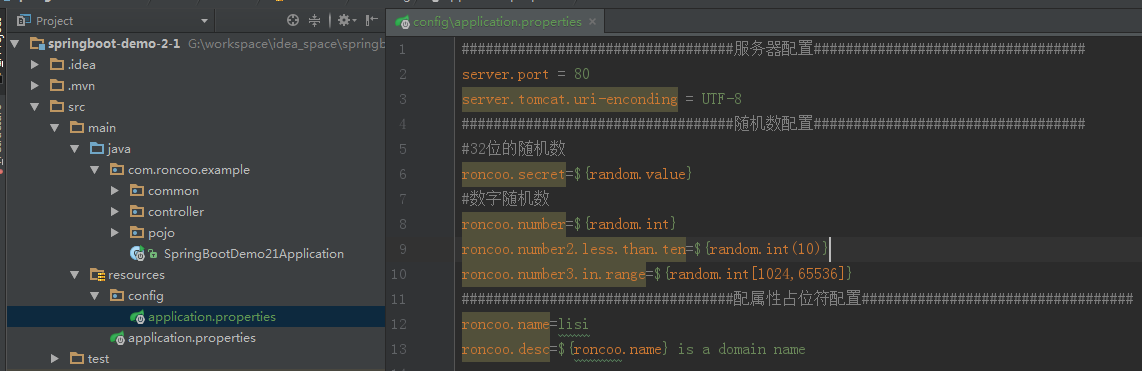Collapse the config folder arrow

(95, 297)
